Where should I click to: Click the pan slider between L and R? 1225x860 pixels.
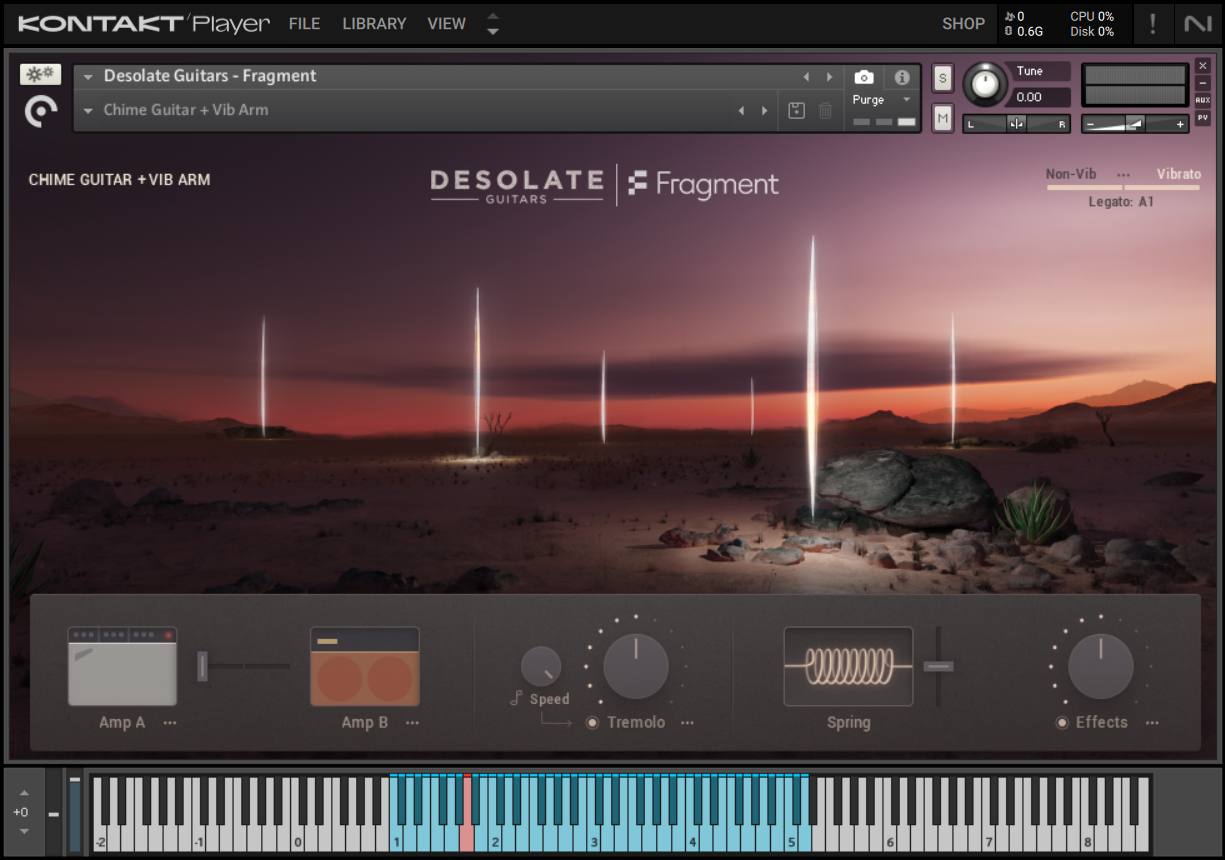[x=1016, y=124]
